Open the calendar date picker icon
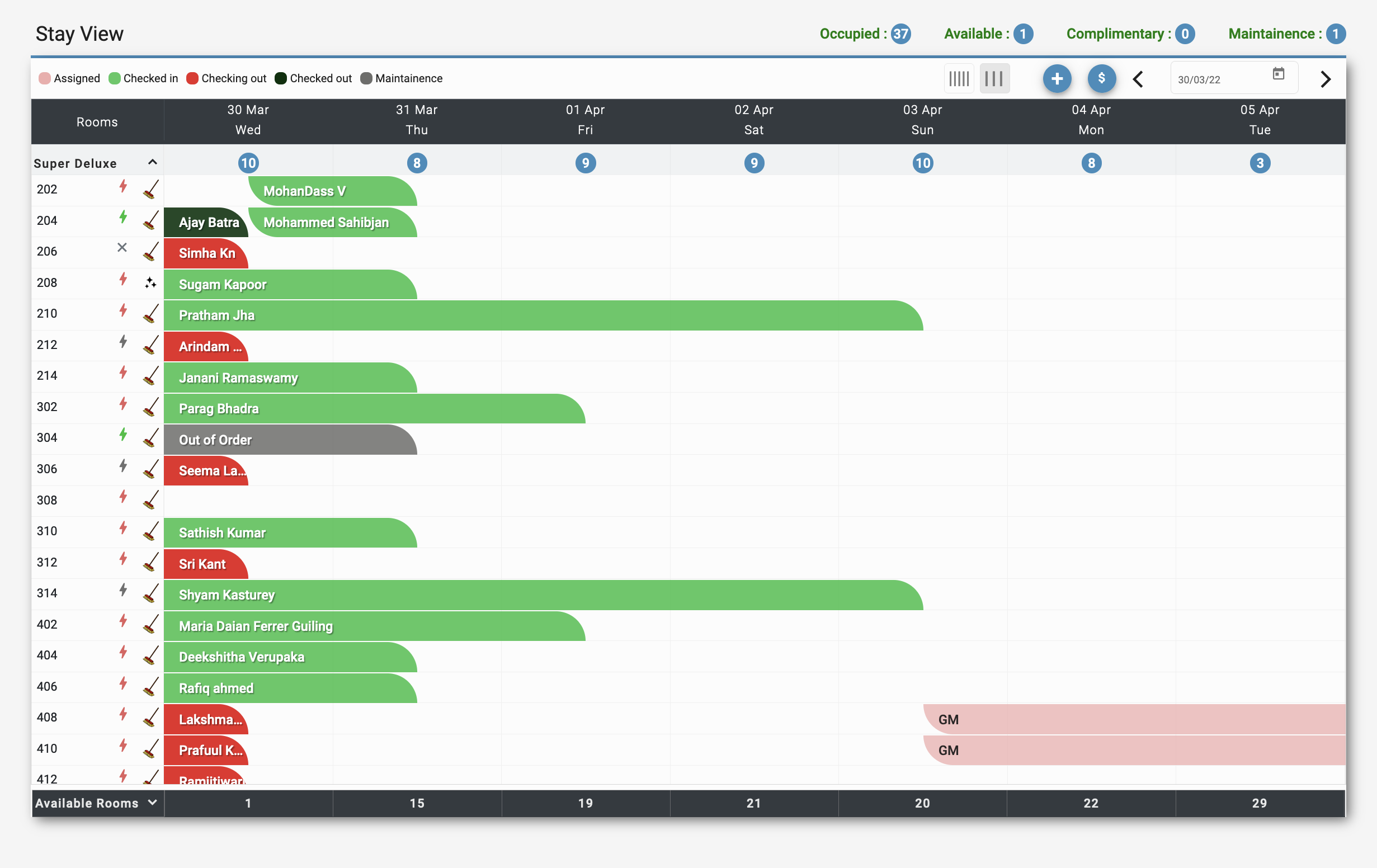Image resolution: width=1377 pixels, height=868 pixels. (x=1278, y=74)
